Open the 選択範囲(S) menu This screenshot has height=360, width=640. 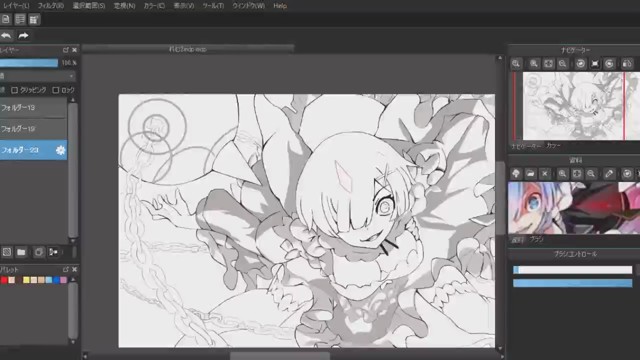coord(89,6)
